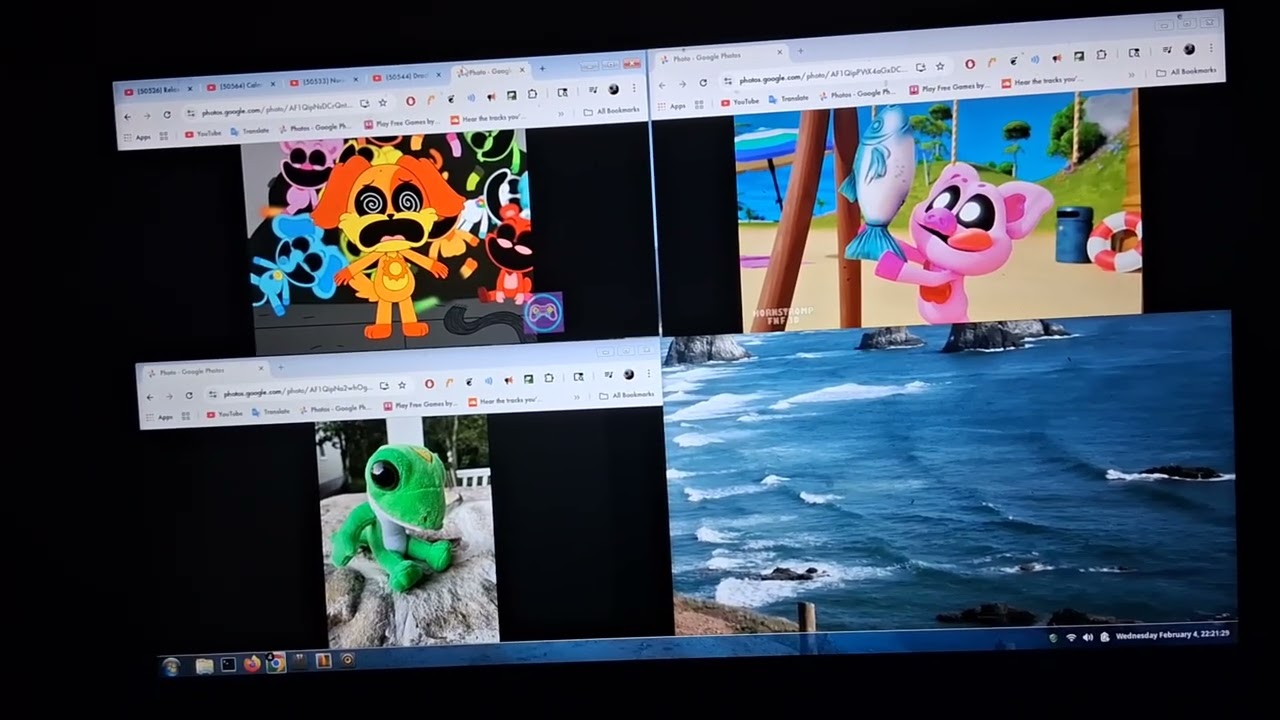Click the purple game controller badge on dog cartoon
The image size is (1280, 720).
pos(543,313)
